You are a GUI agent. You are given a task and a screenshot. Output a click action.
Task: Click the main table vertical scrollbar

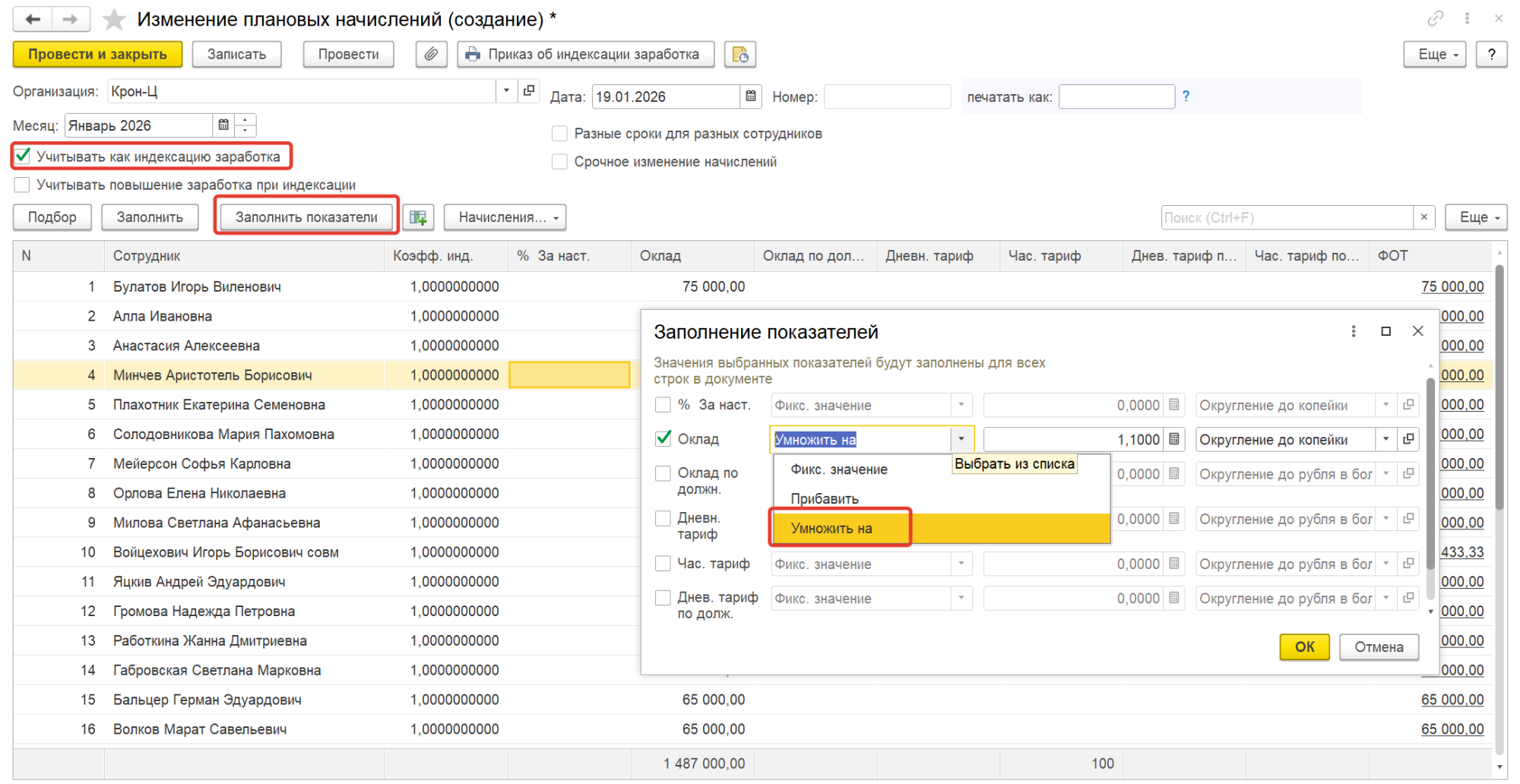coord(1499,387)
